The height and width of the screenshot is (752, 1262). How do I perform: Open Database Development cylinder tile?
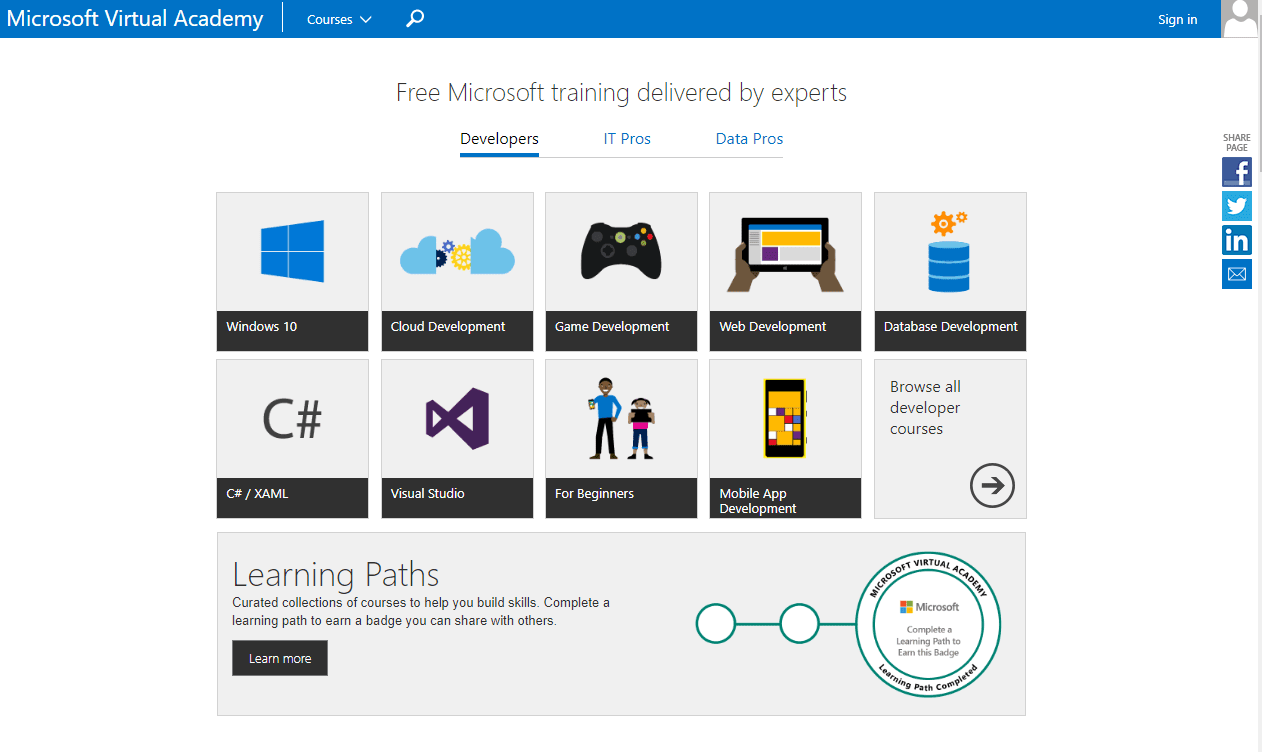point(950,272)
